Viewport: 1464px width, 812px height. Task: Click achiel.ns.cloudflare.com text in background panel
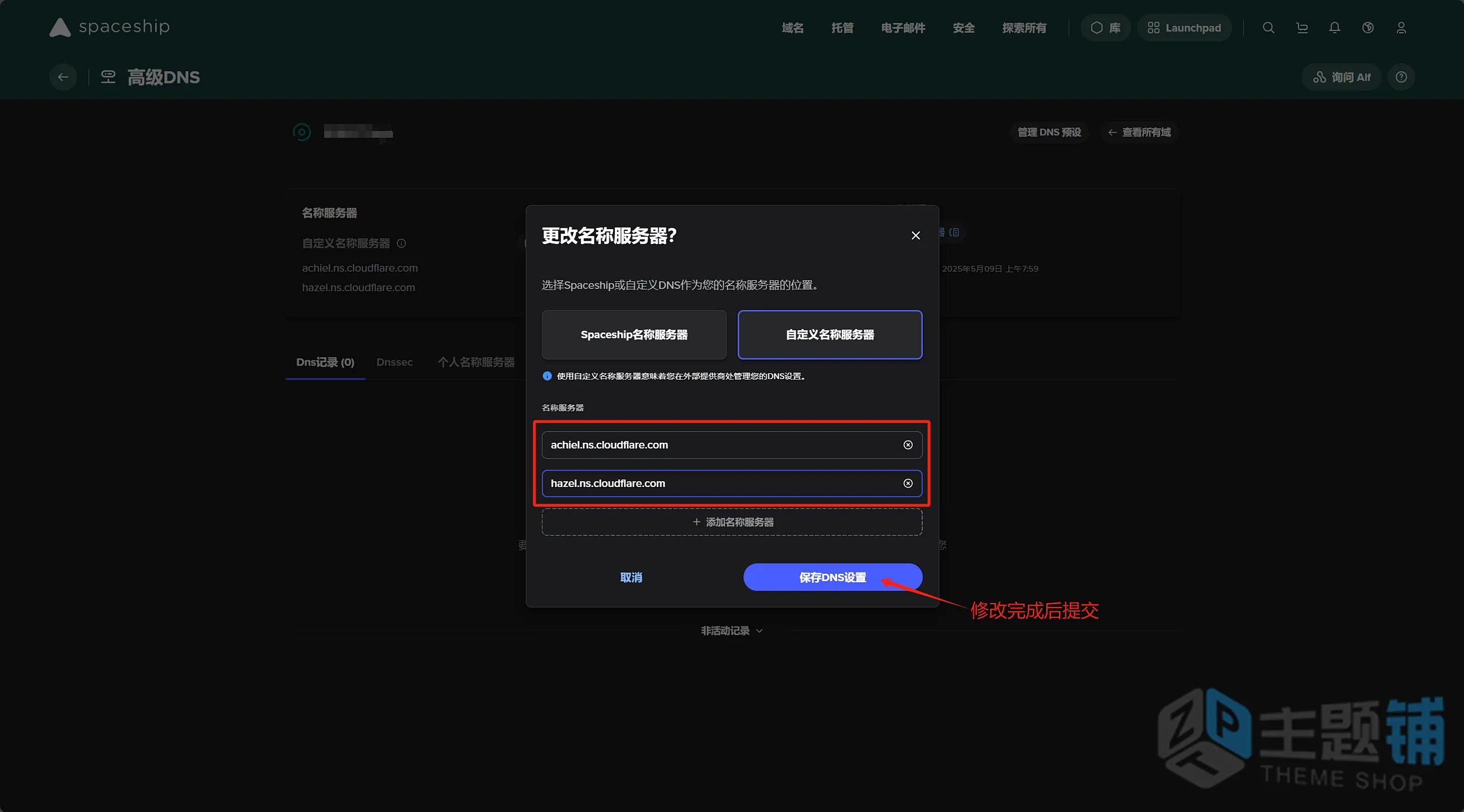pos(360,268)
